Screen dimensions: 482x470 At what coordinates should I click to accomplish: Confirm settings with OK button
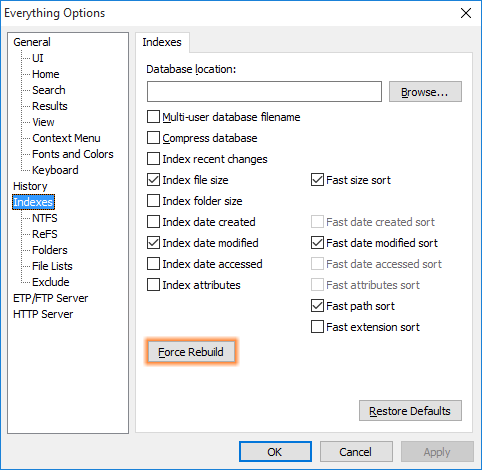pyautogui.click(x=275, y=452)
